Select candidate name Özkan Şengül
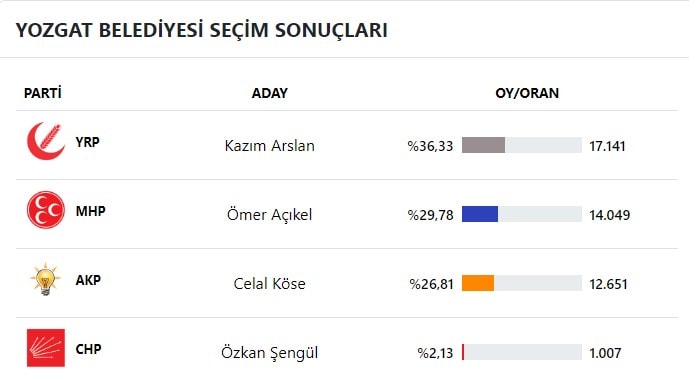689x377 pixels. pyautogui.click(x=269, y=353)
